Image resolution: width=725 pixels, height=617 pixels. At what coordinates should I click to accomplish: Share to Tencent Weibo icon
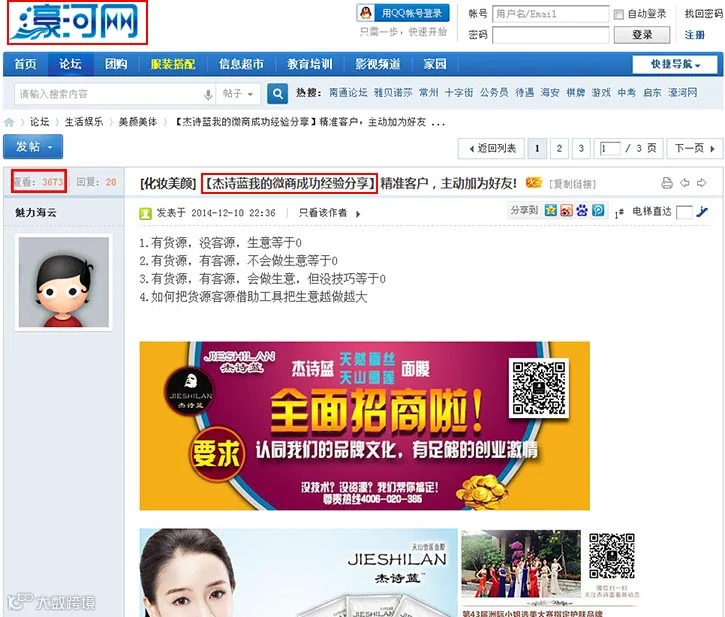pos(598,210)
